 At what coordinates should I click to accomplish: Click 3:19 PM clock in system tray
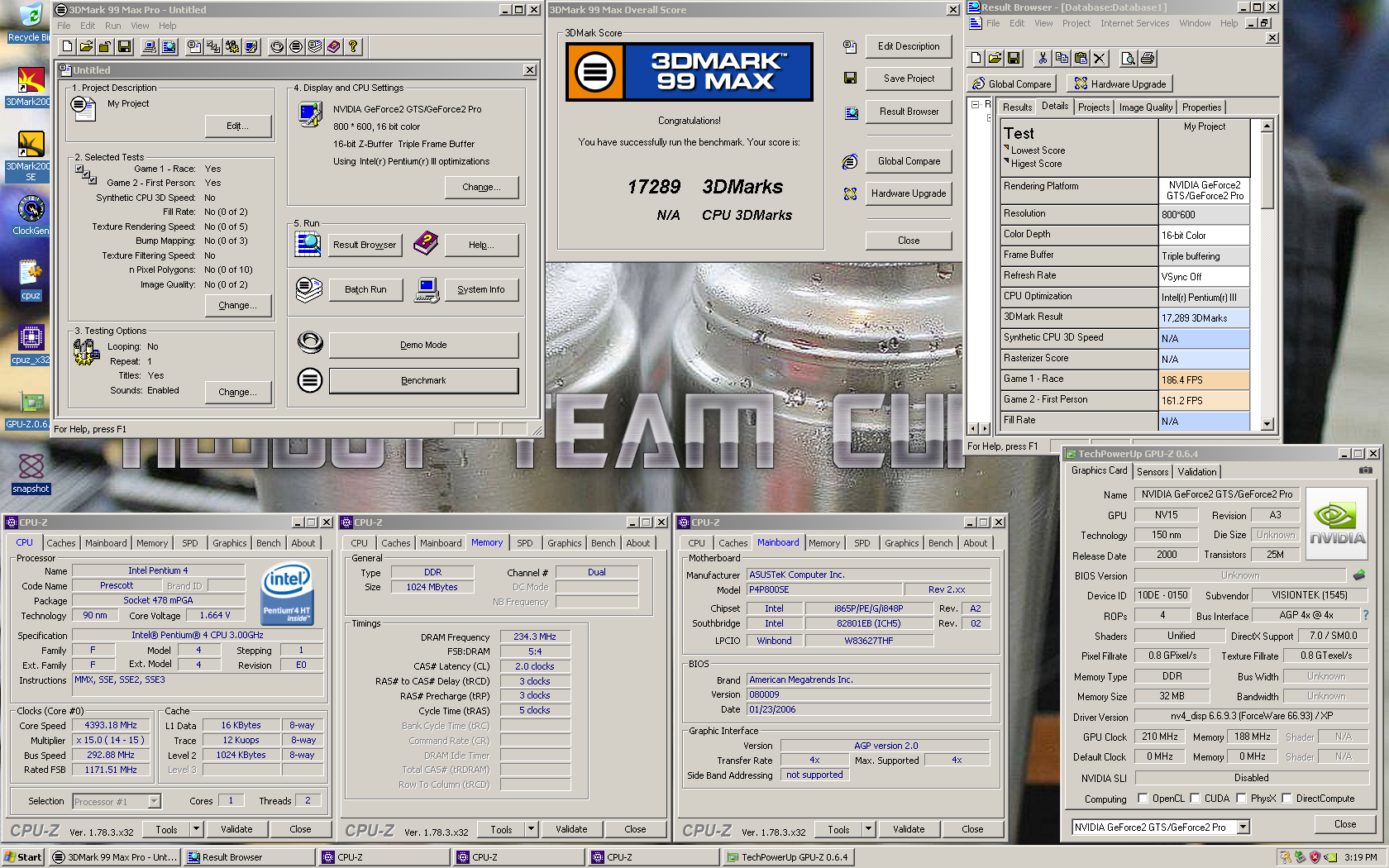(1360, 857)
